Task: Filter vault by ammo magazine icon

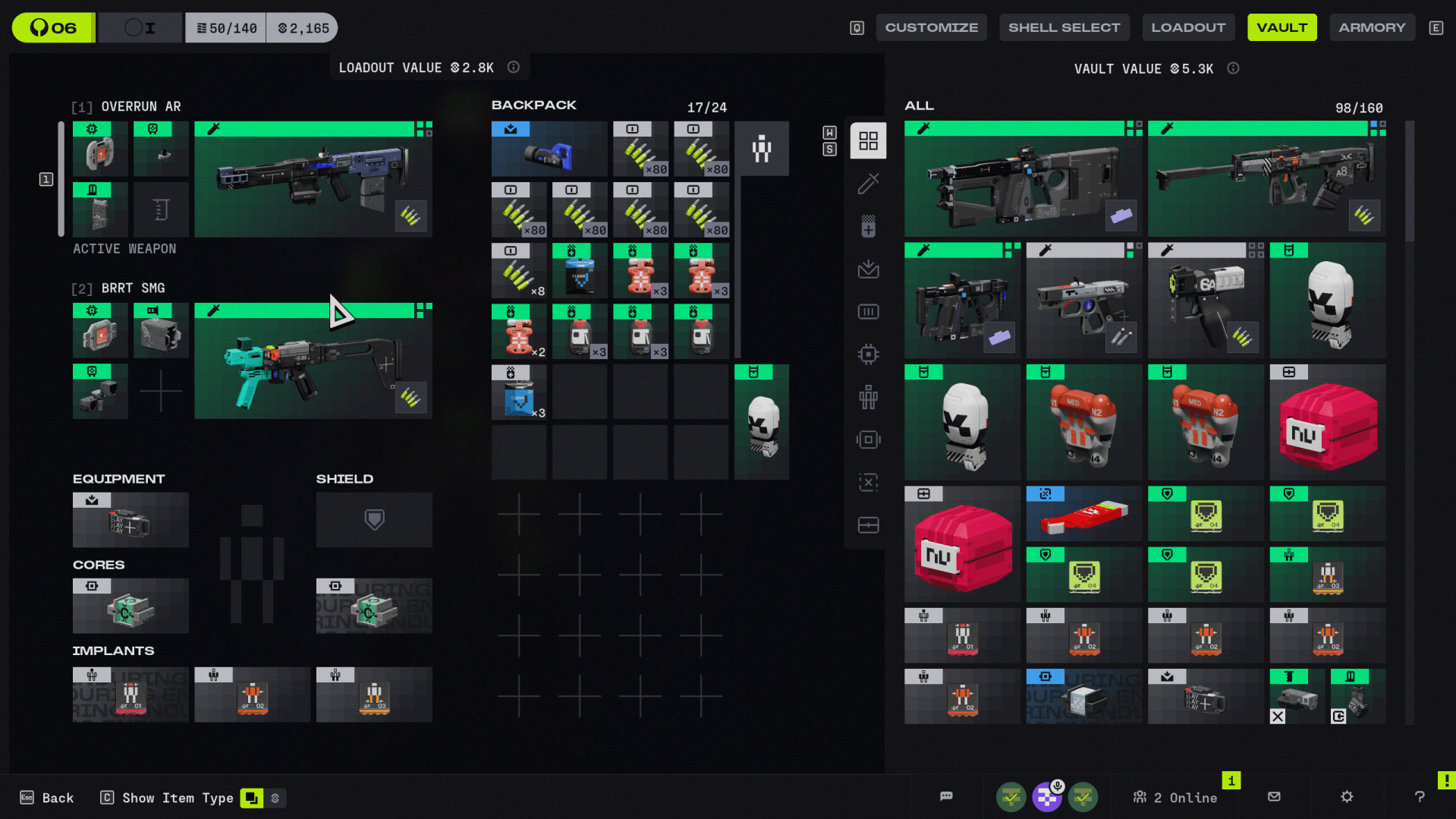Action: click(x=868, y=312)
